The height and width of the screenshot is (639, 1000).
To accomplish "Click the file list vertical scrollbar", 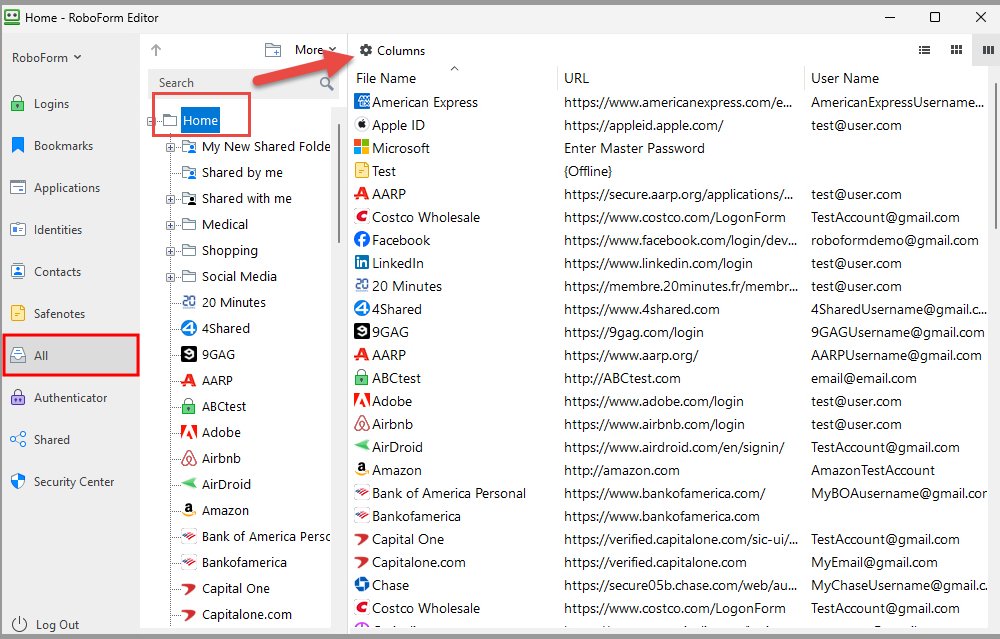I will pos(996,155).
